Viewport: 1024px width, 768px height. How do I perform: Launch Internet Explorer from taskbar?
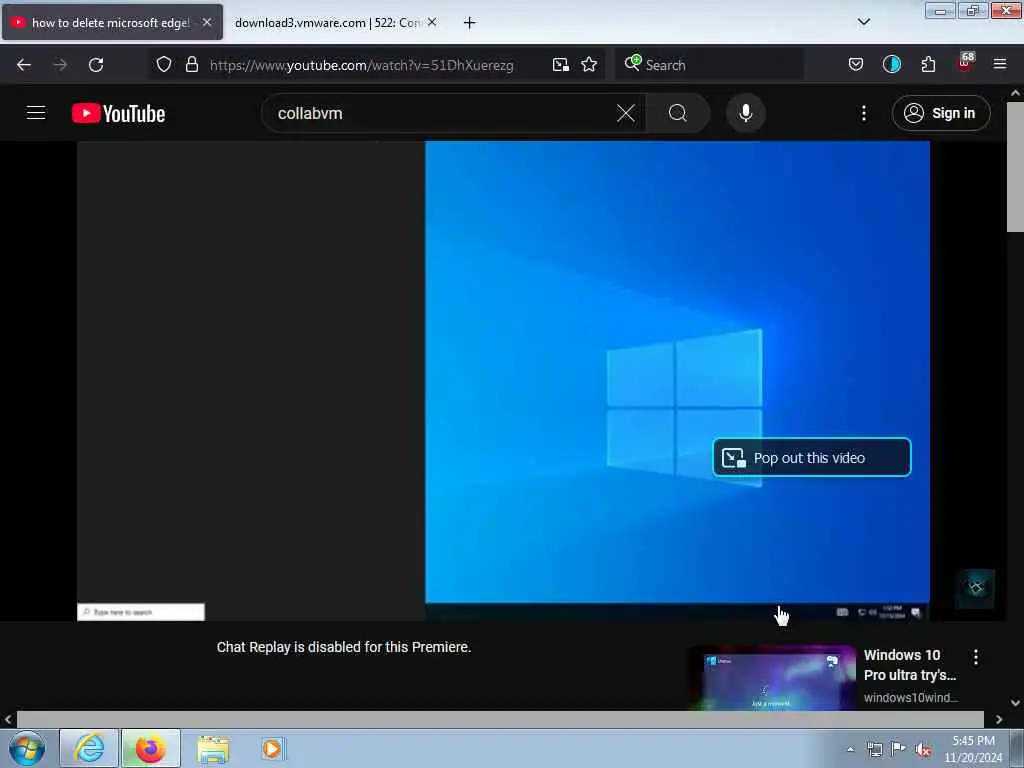89,748
